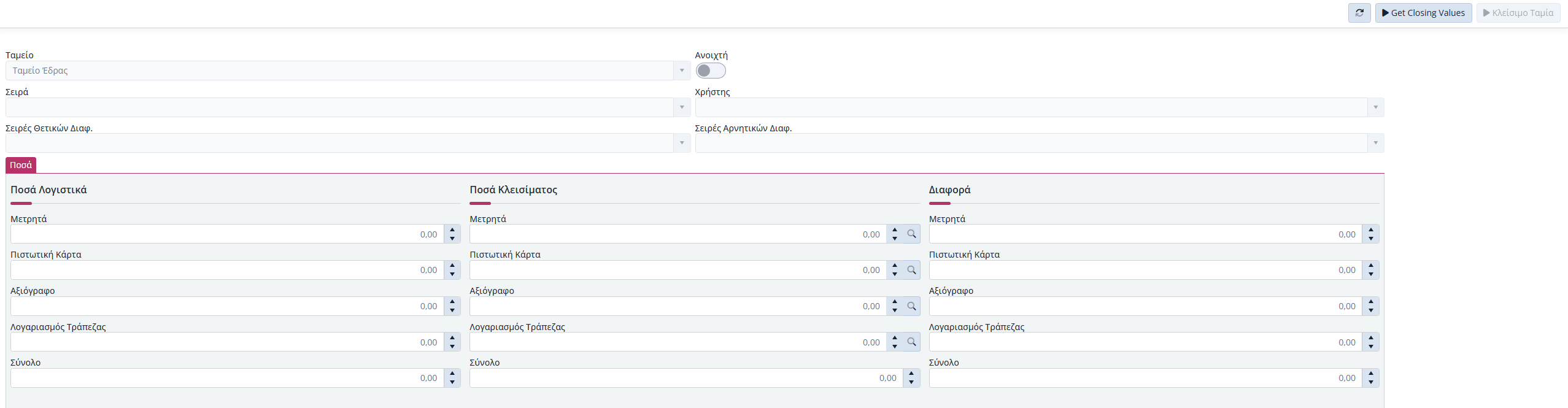
Task: Click the Ποσά Λογιστικά section heading
Action: pos(48,190)
